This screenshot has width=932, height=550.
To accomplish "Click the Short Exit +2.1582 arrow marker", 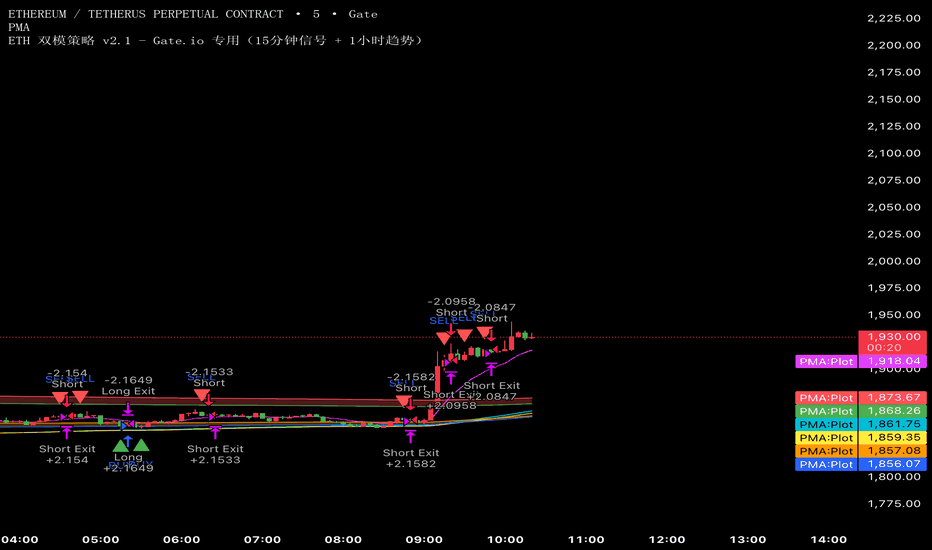I will pos(410,436).
